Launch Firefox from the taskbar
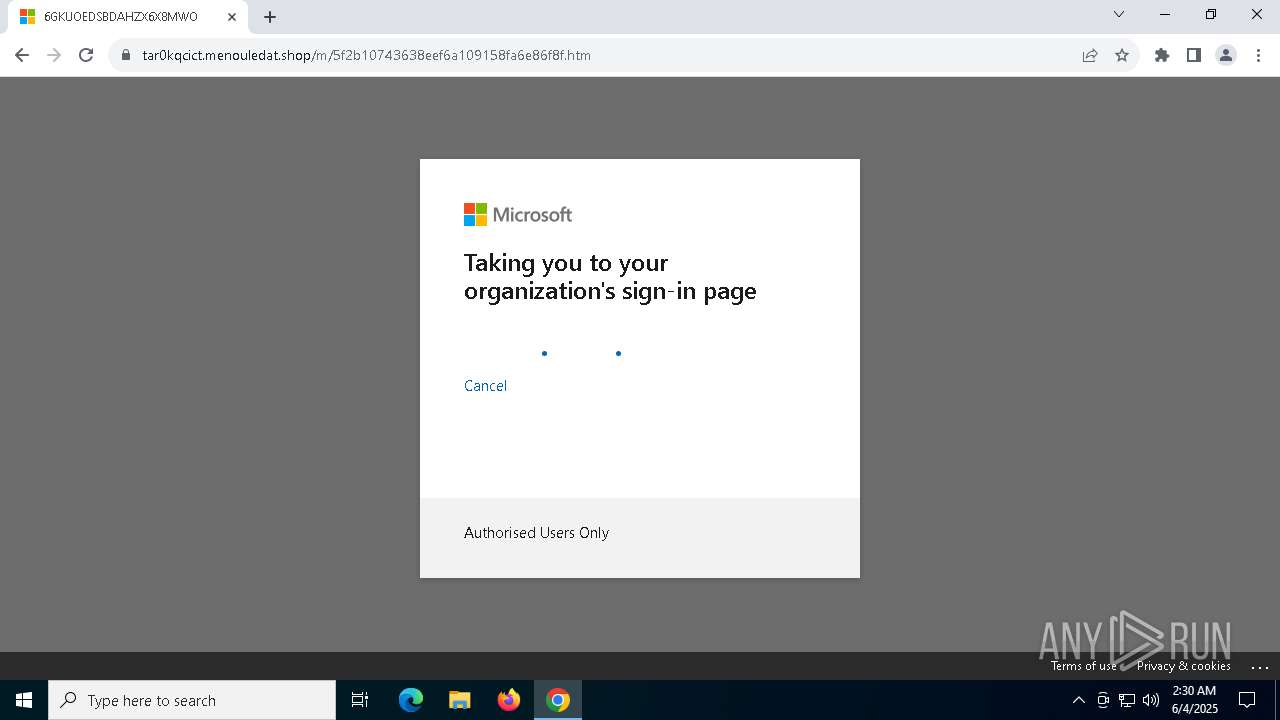This screenshot has width=1280, height=720. pyautogui.click(x=509, y=700)
